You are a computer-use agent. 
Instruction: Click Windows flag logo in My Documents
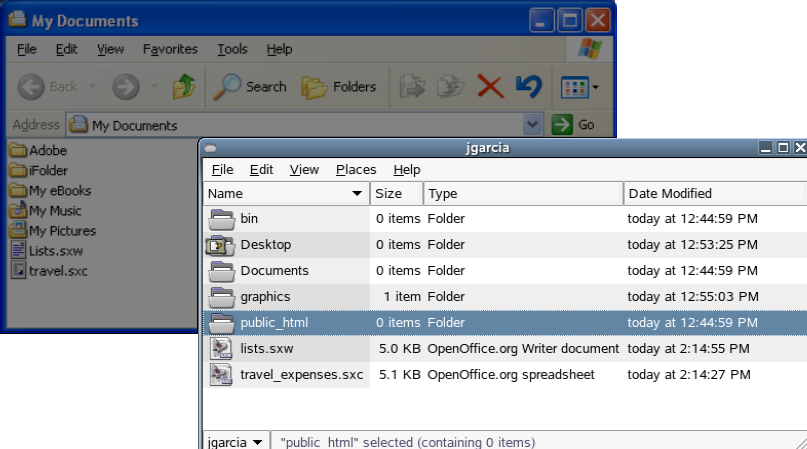click(x=589, y=49)
